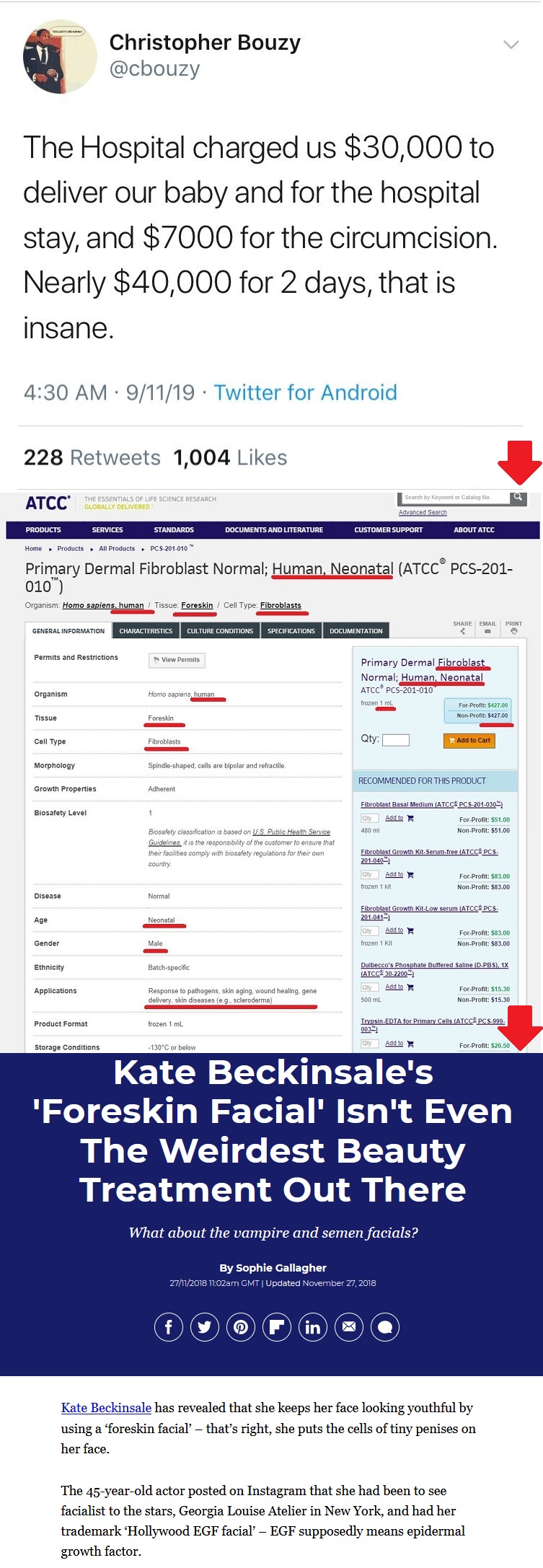
Task: Share the article by email icon
Action: tap(349, 1326)
